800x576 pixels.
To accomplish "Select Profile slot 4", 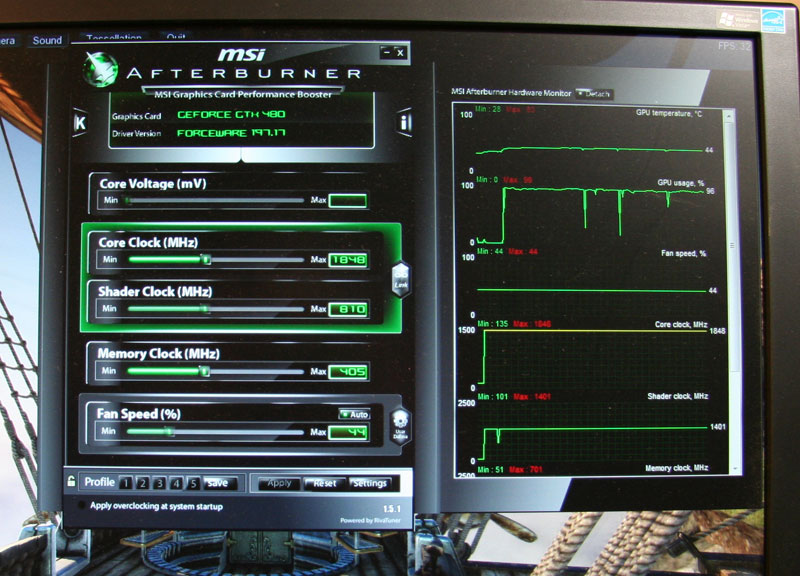I will pyautogui.click(x=177, y=483).
